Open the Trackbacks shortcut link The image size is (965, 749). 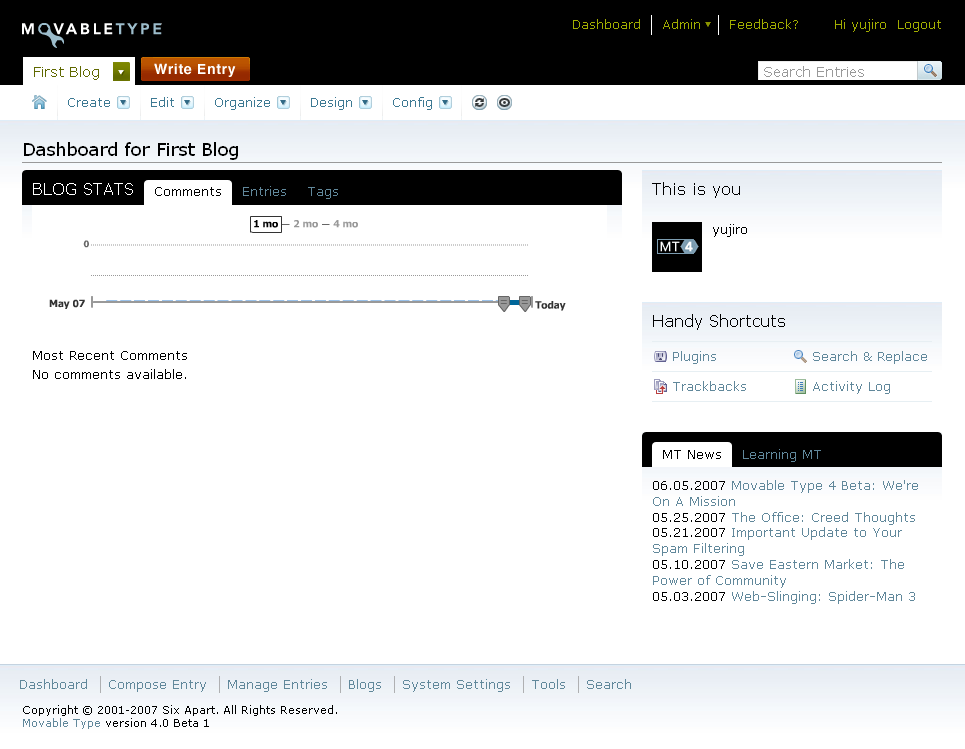(x=709, y=387)
